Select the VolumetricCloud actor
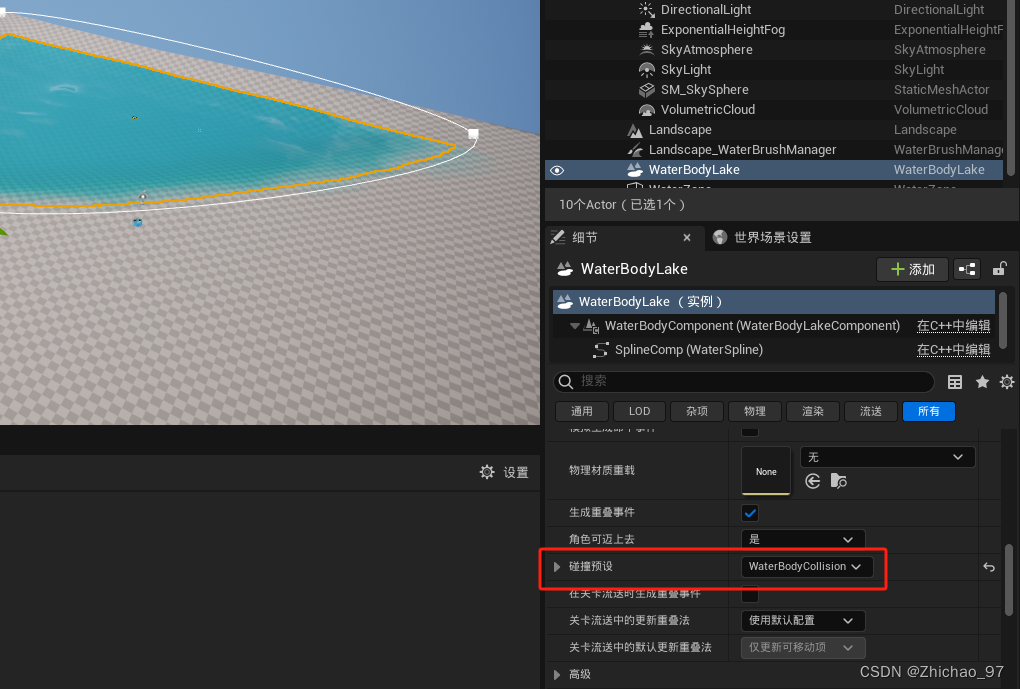The width and height of the screenshot is (1020, 689). pos(774,110)
